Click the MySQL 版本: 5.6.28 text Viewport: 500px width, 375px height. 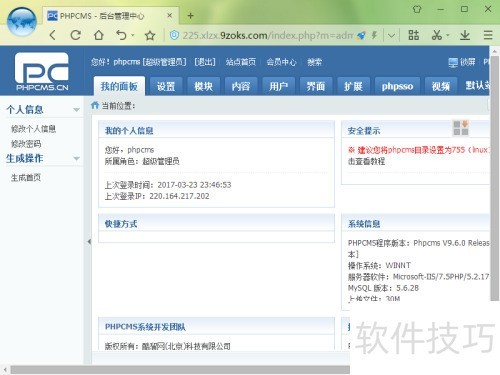tap(383, 288)
